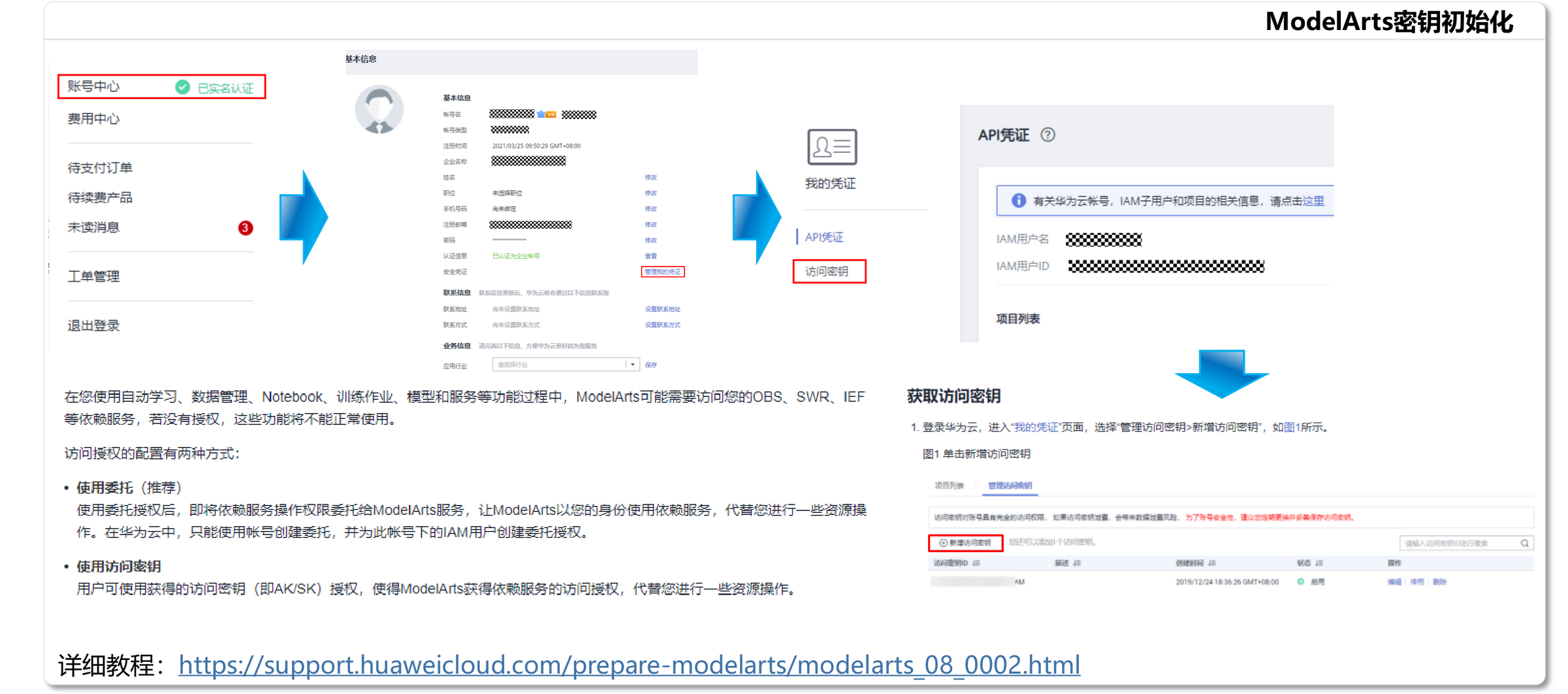Click the green 启用 status dot
Screen dimensions: 1568x694
(x=1300, y=582)
